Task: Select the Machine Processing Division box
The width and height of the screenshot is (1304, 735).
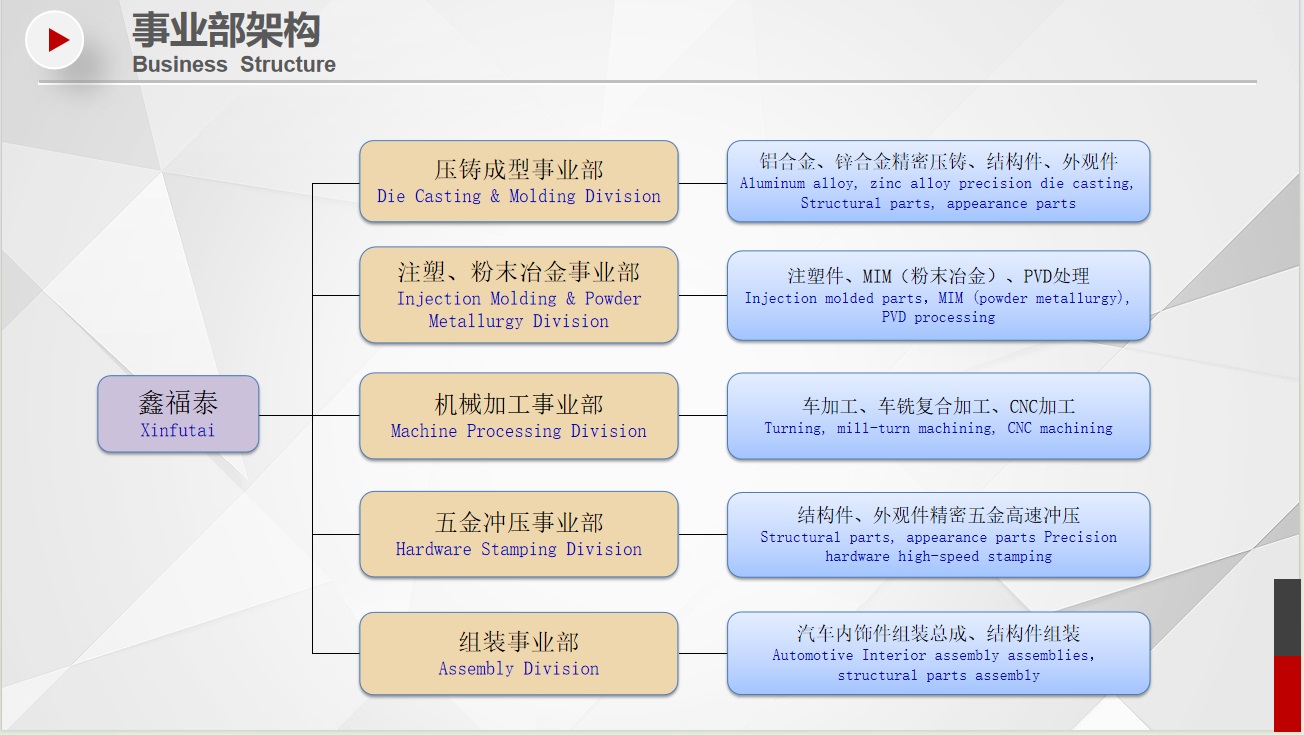Action: (x=519, y=416)
